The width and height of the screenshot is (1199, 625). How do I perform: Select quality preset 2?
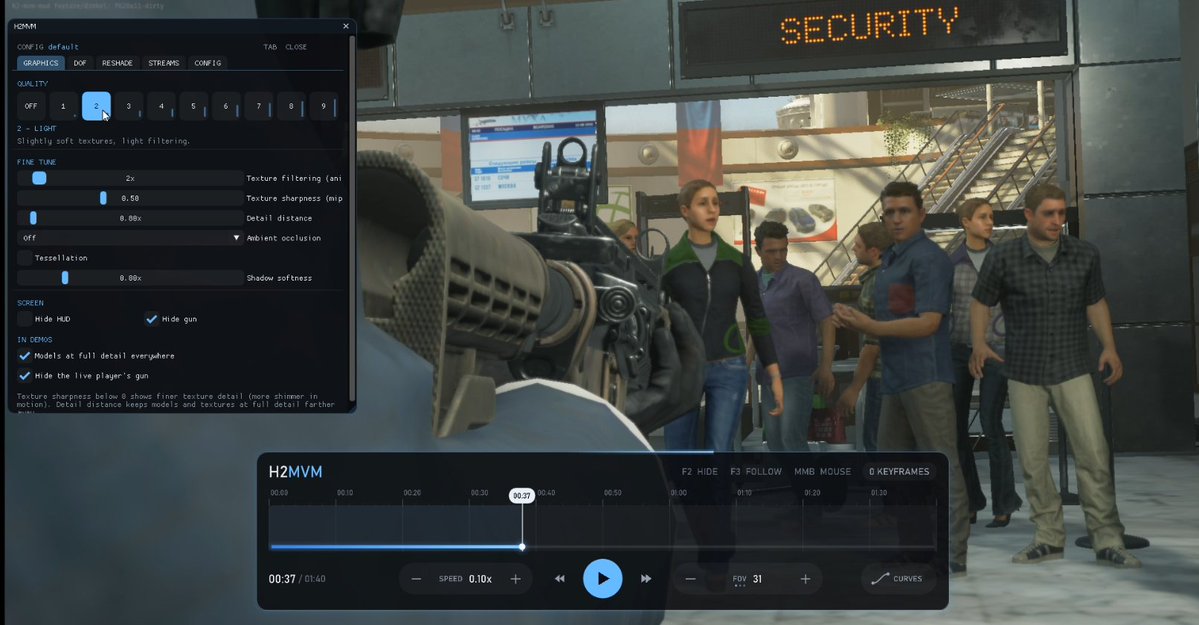[96, 106]
